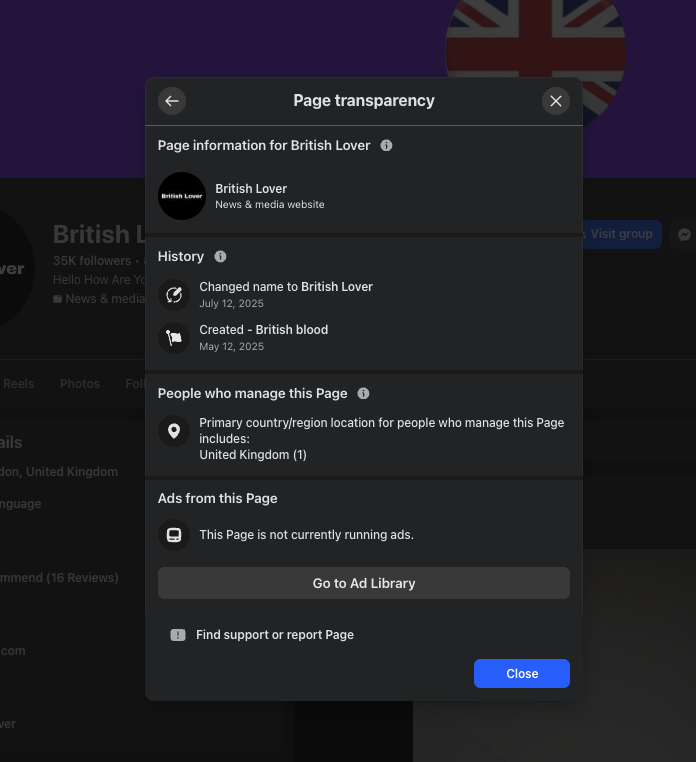This screenshot has height=762, width=696.
Task: Click the name-change history icon
Action: click(x=174, y=294)
